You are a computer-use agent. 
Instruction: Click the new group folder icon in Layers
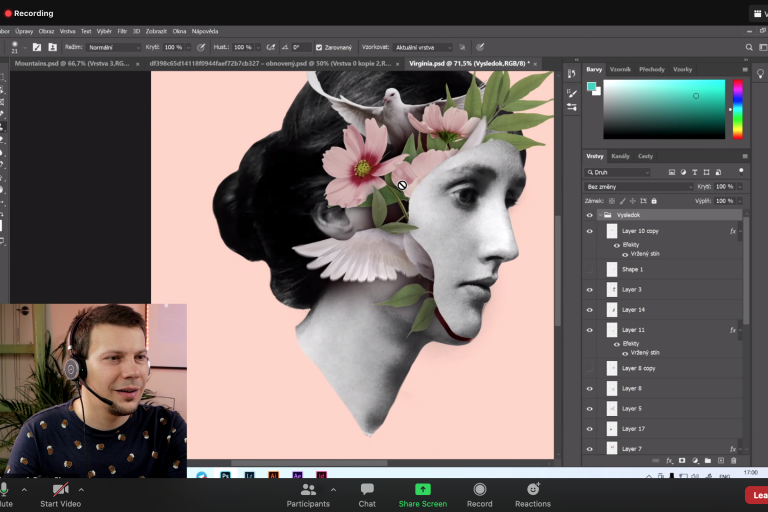(707, 460)
